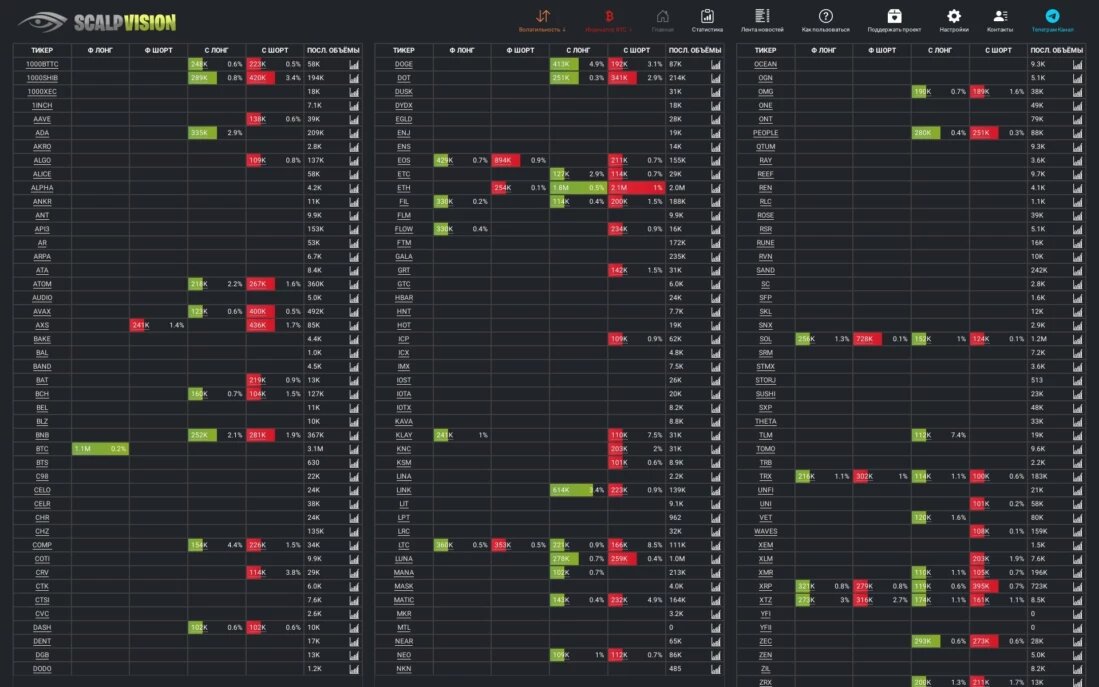Open Настройки settings gear
The image size is (1099, 687).
point(954,20)
